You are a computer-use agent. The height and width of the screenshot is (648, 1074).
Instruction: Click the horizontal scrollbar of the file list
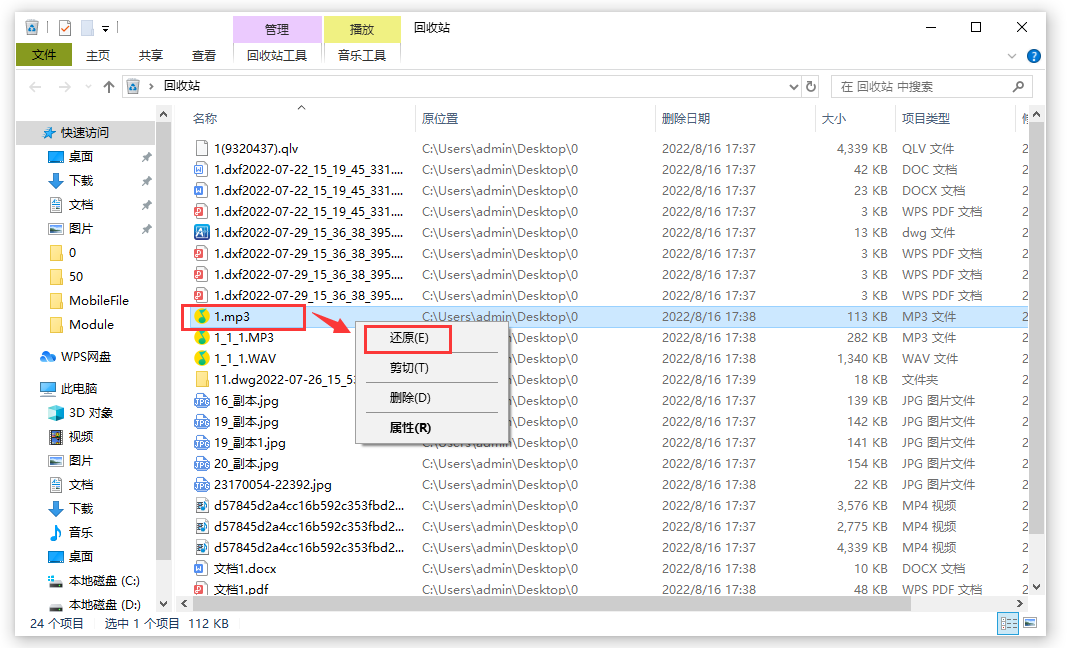point(600,604)
